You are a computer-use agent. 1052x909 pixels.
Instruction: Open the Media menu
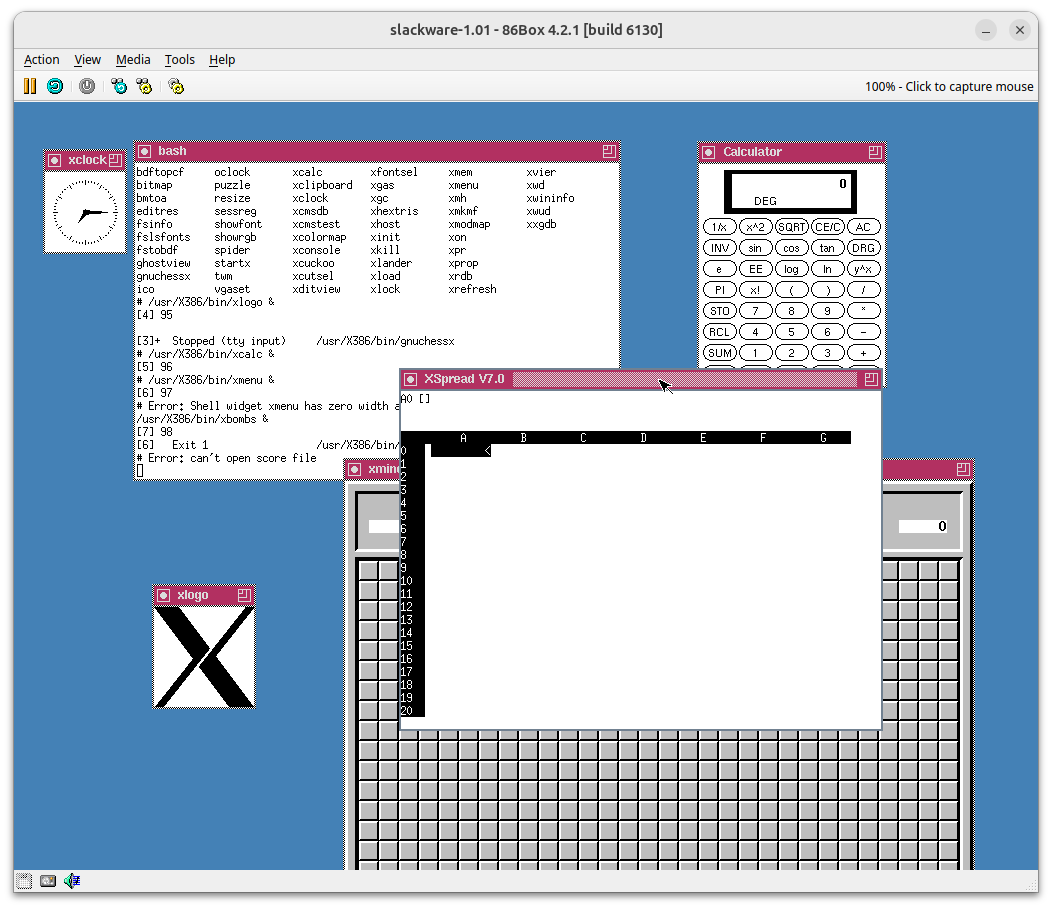click(133, 60)
